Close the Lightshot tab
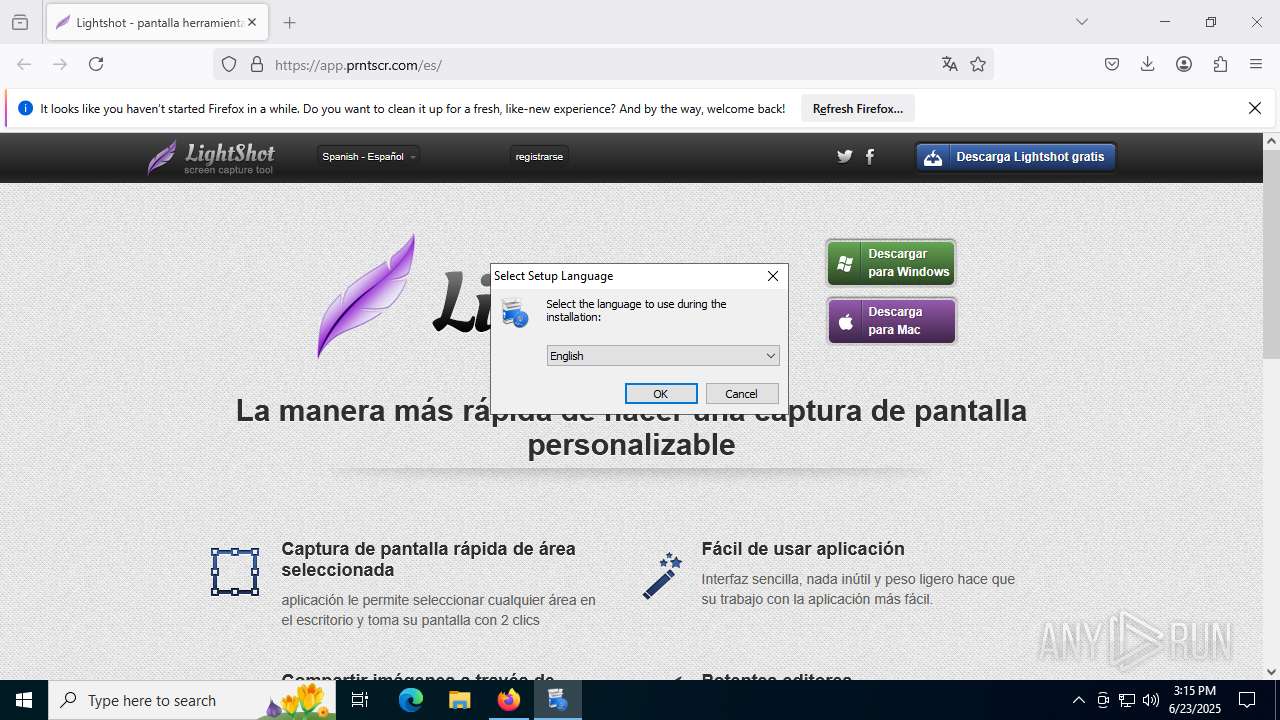The width and height of the screenshot is (1280, 720). click(251, 22)
